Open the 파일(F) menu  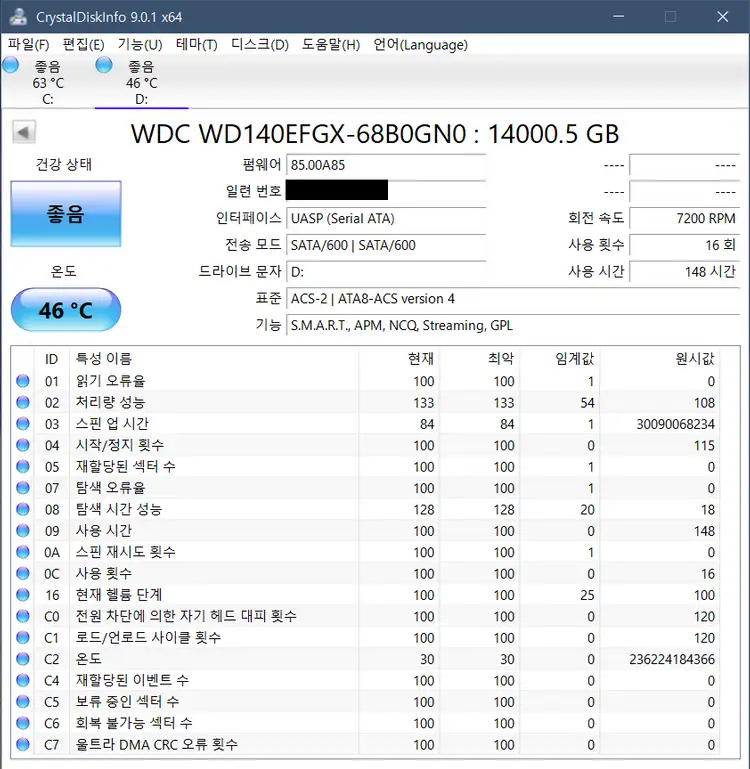(28, 45)
